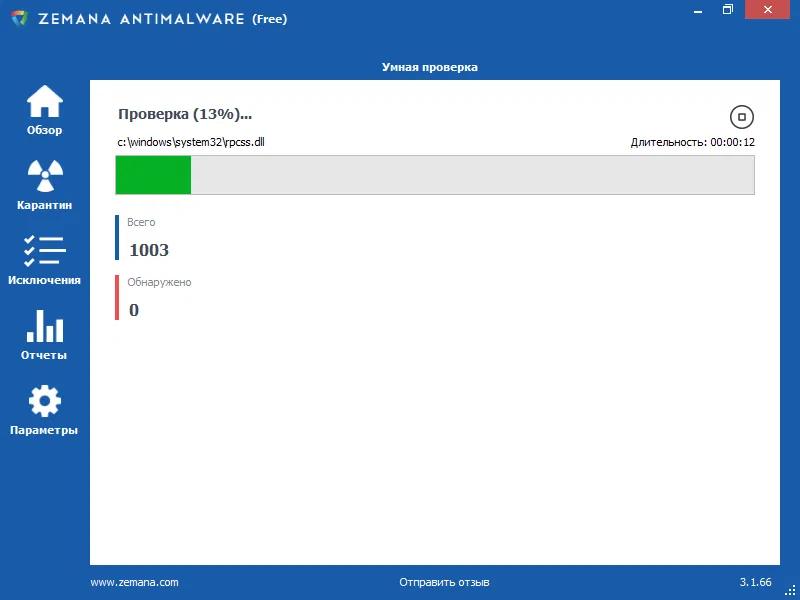Close the Zemana AntiMalware window
This screenshot has width=800, height=600.
pyautogui.click(x=767, y=10)
